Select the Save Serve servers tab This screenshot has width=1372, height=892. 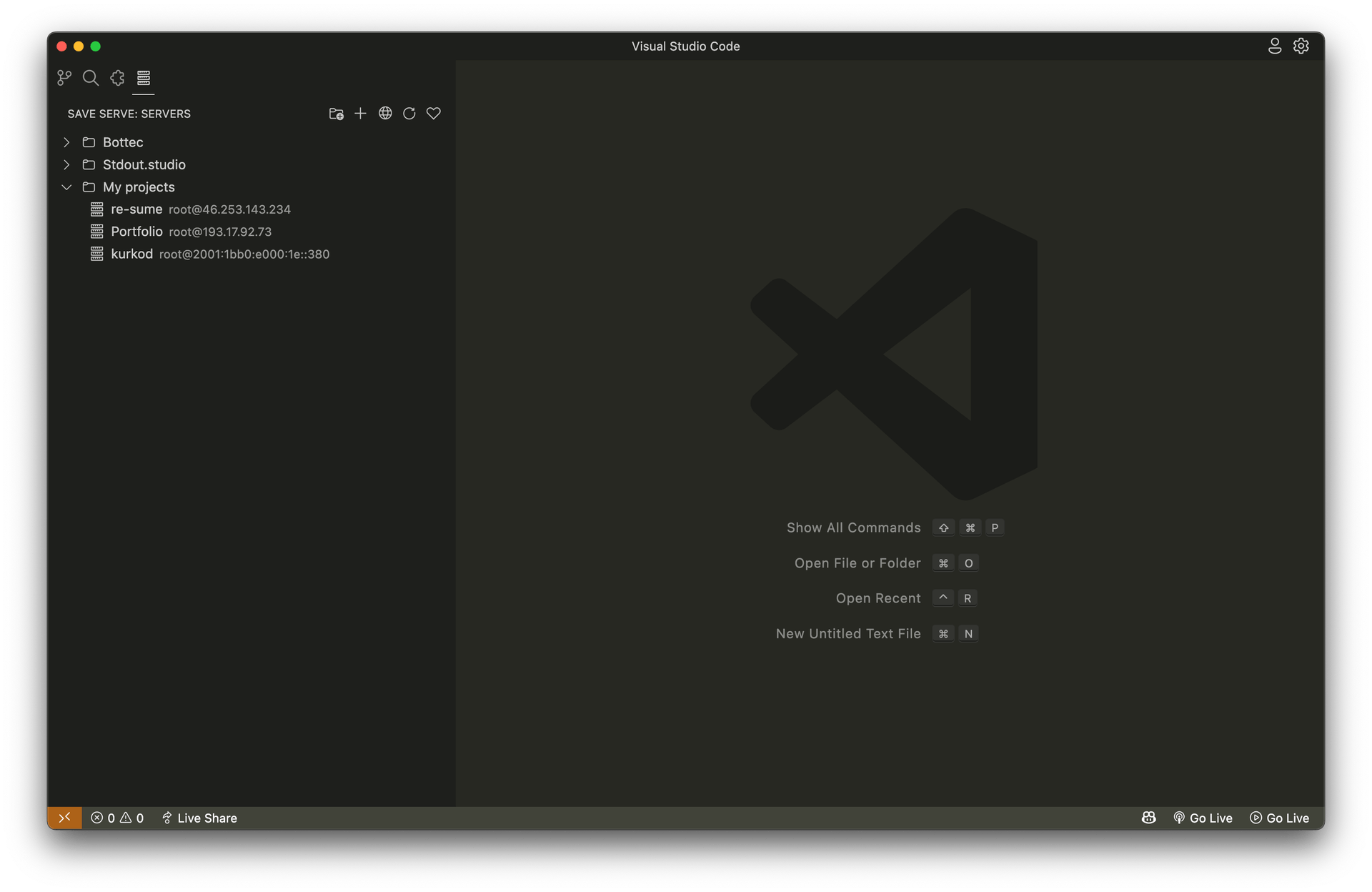[144, 78]
